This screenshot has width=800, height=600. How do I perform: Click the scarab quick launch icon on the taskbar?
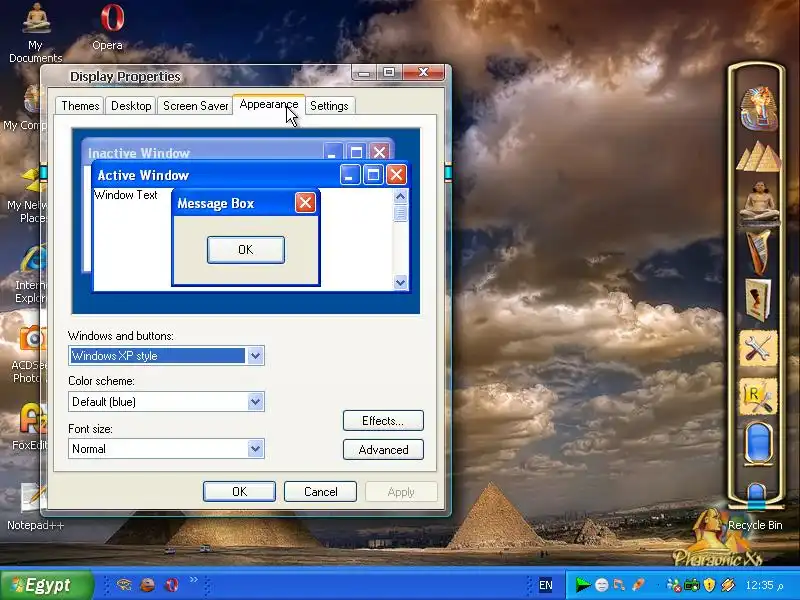click(x=147, y=585)
